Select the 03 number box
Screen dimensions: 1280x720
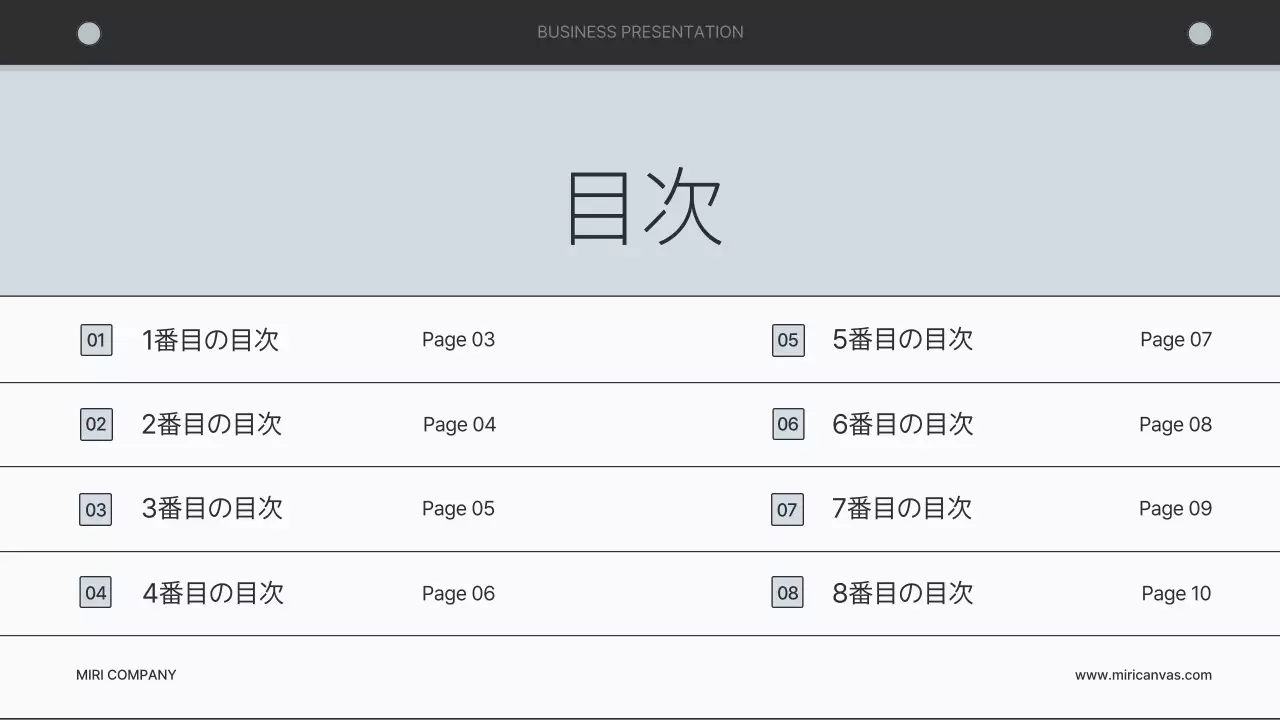[x=96, y=509]
